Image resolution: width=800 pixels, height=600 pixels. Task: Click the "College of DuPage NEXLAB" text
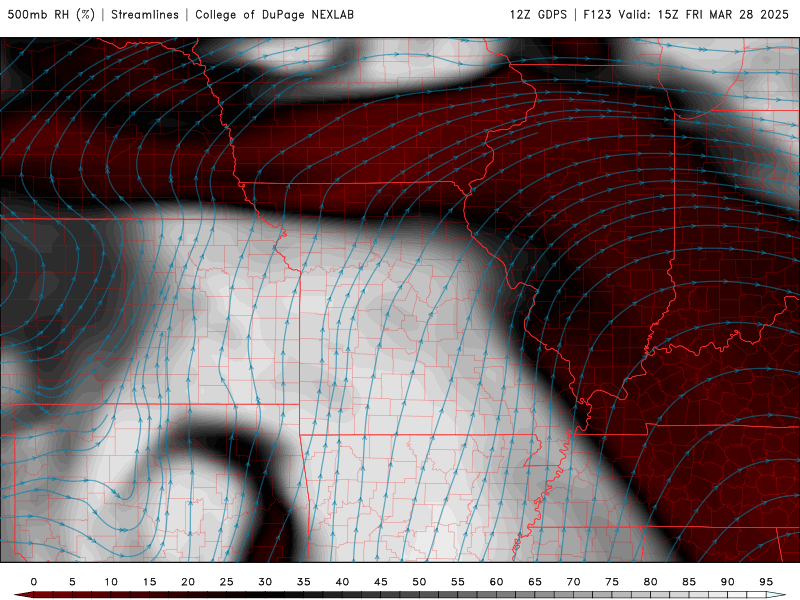[274, 15]
